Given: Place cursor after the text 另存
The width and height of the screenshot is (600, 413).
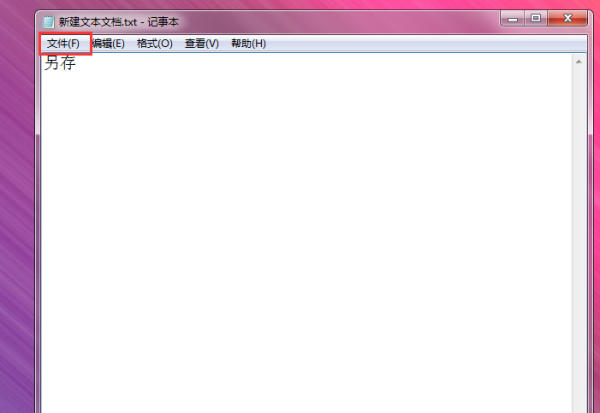Looking at the screenshot, I should coord(77,63).
